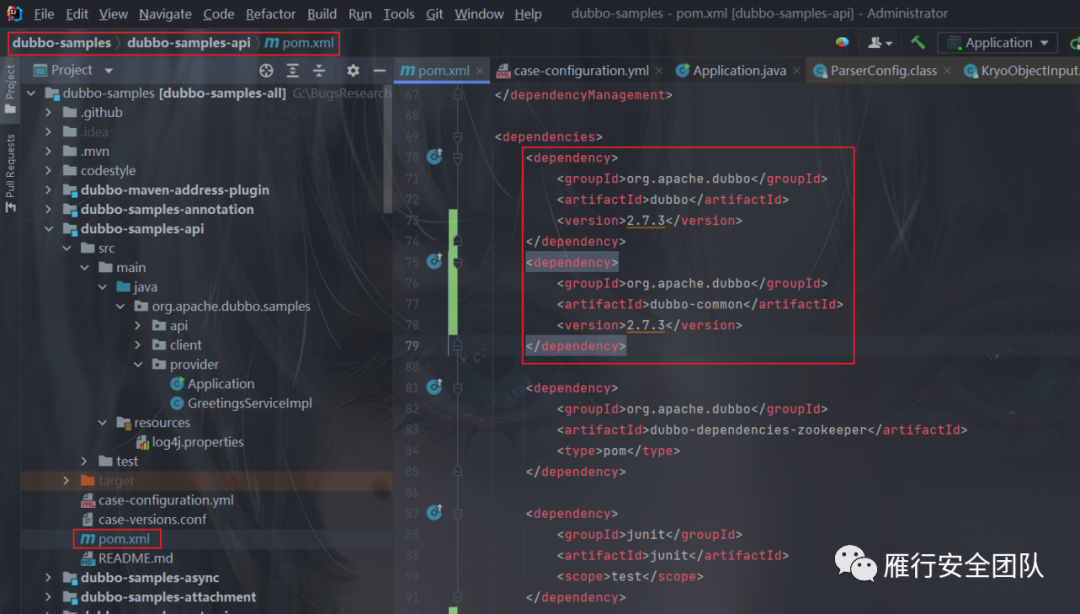The height and width of the screenshot is (614, 1080).
Task: Open Project panel settings gear
Action: tap(353, 70)
